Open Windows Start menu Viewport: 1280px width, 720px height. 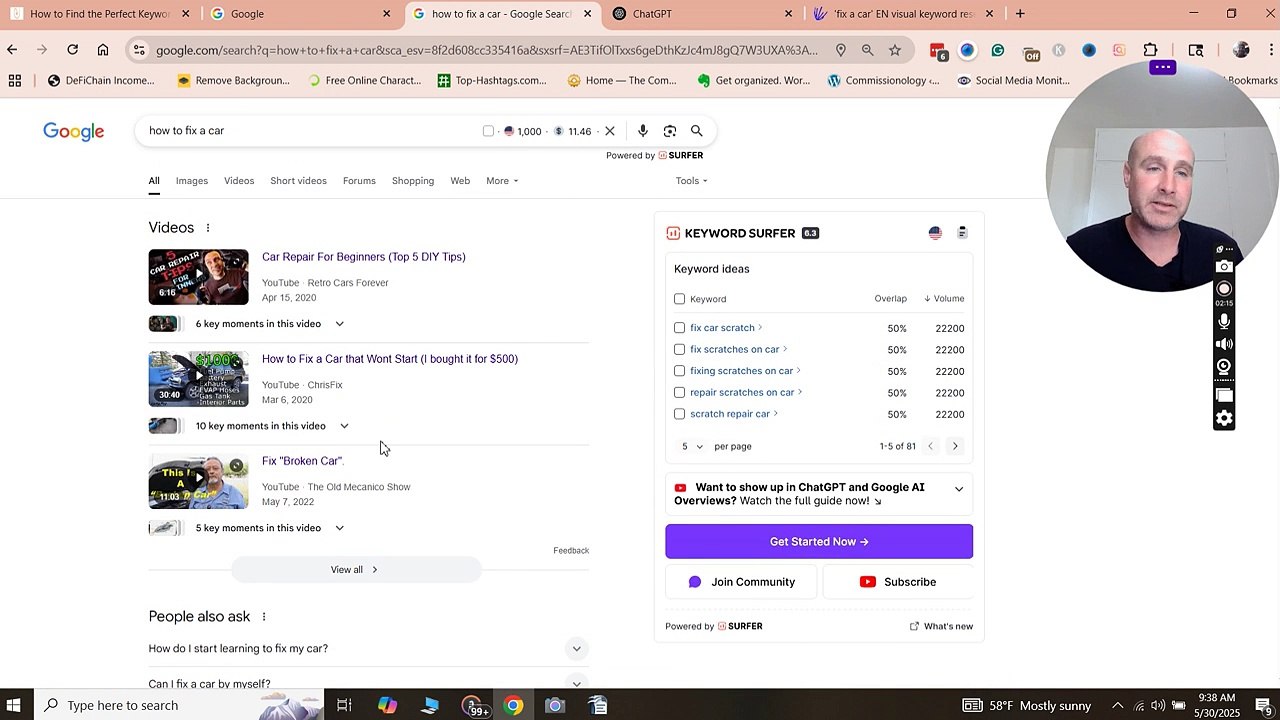(14, 706)
